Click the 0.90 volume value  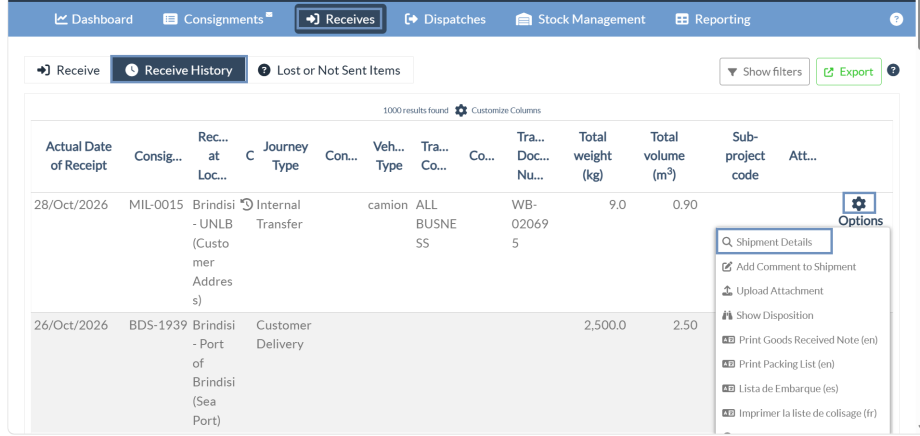coord(685,205)
